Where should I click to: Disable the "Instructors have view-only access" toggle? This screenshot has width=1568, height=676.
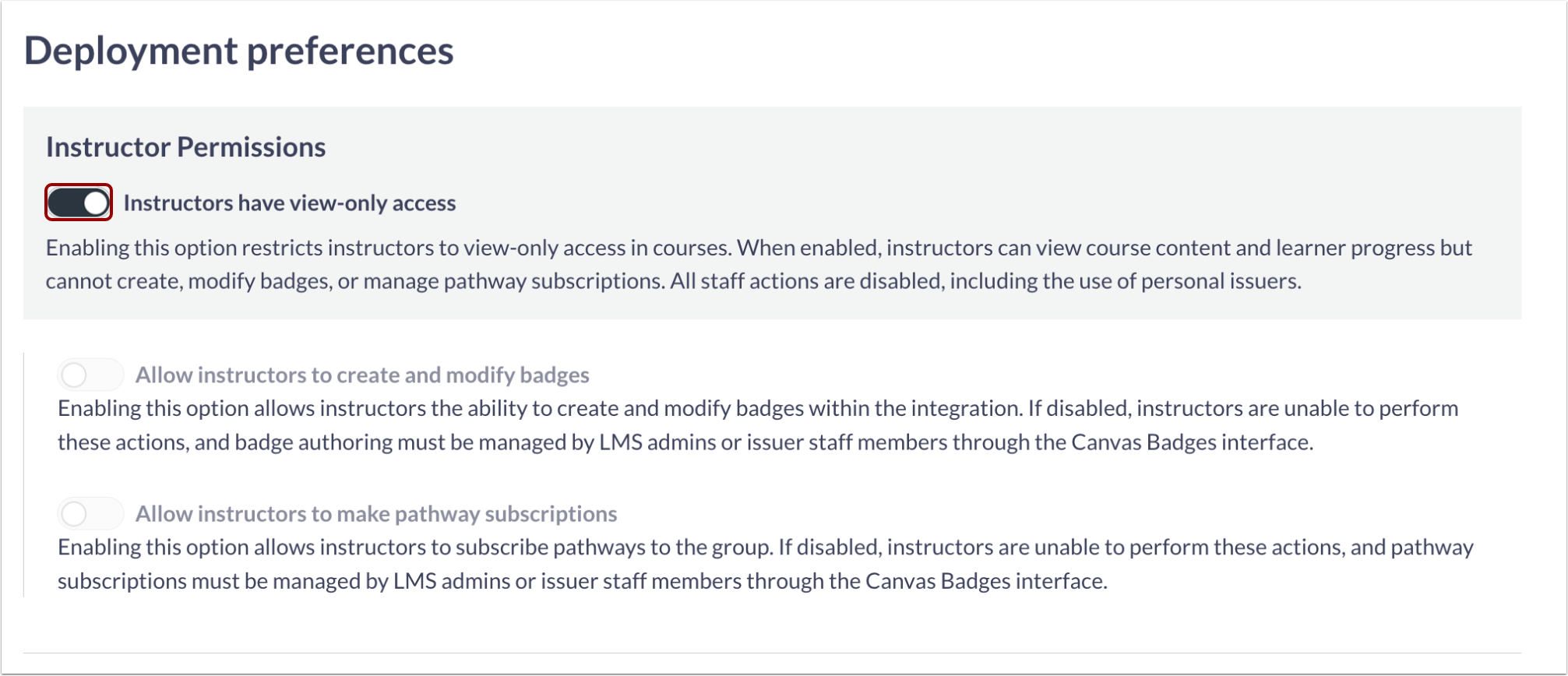78,203
